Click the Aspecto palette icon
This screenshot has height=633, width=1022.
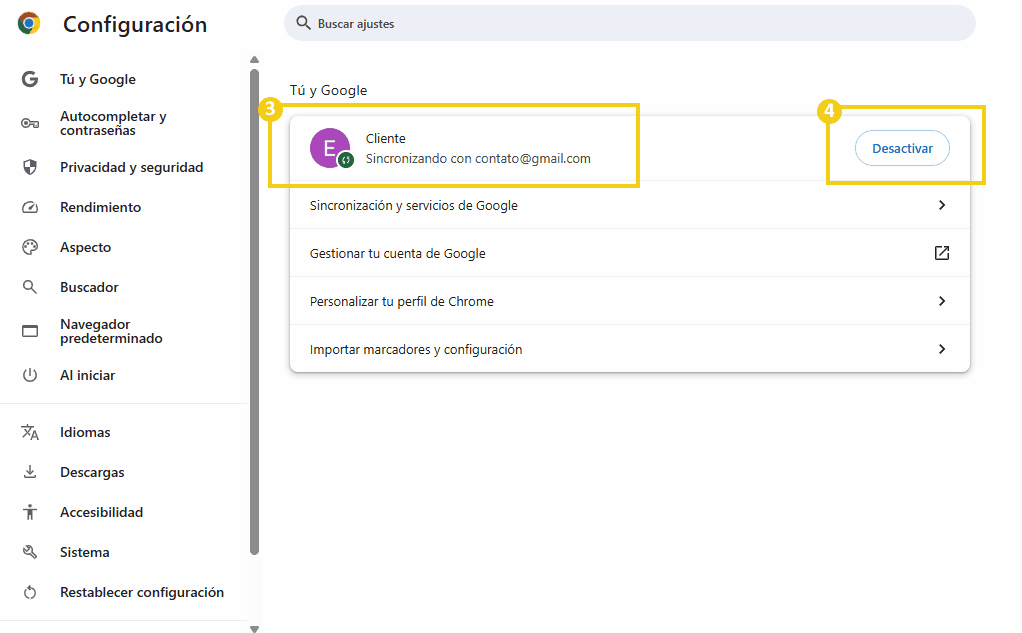pyautogui.click(x=30, y=247)
